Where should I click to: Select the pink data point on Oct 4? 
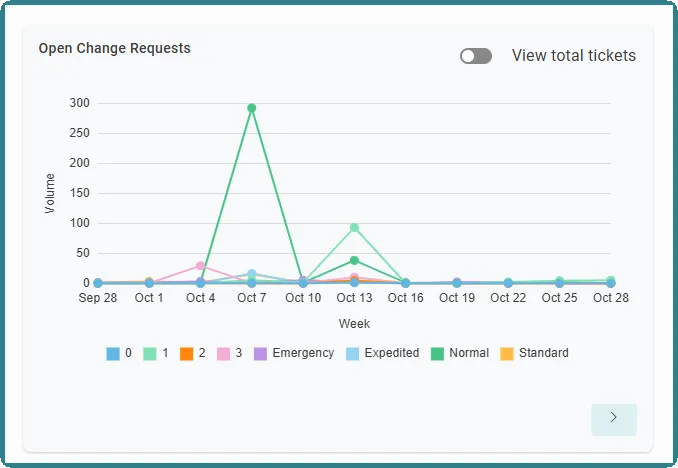point(200,266)
